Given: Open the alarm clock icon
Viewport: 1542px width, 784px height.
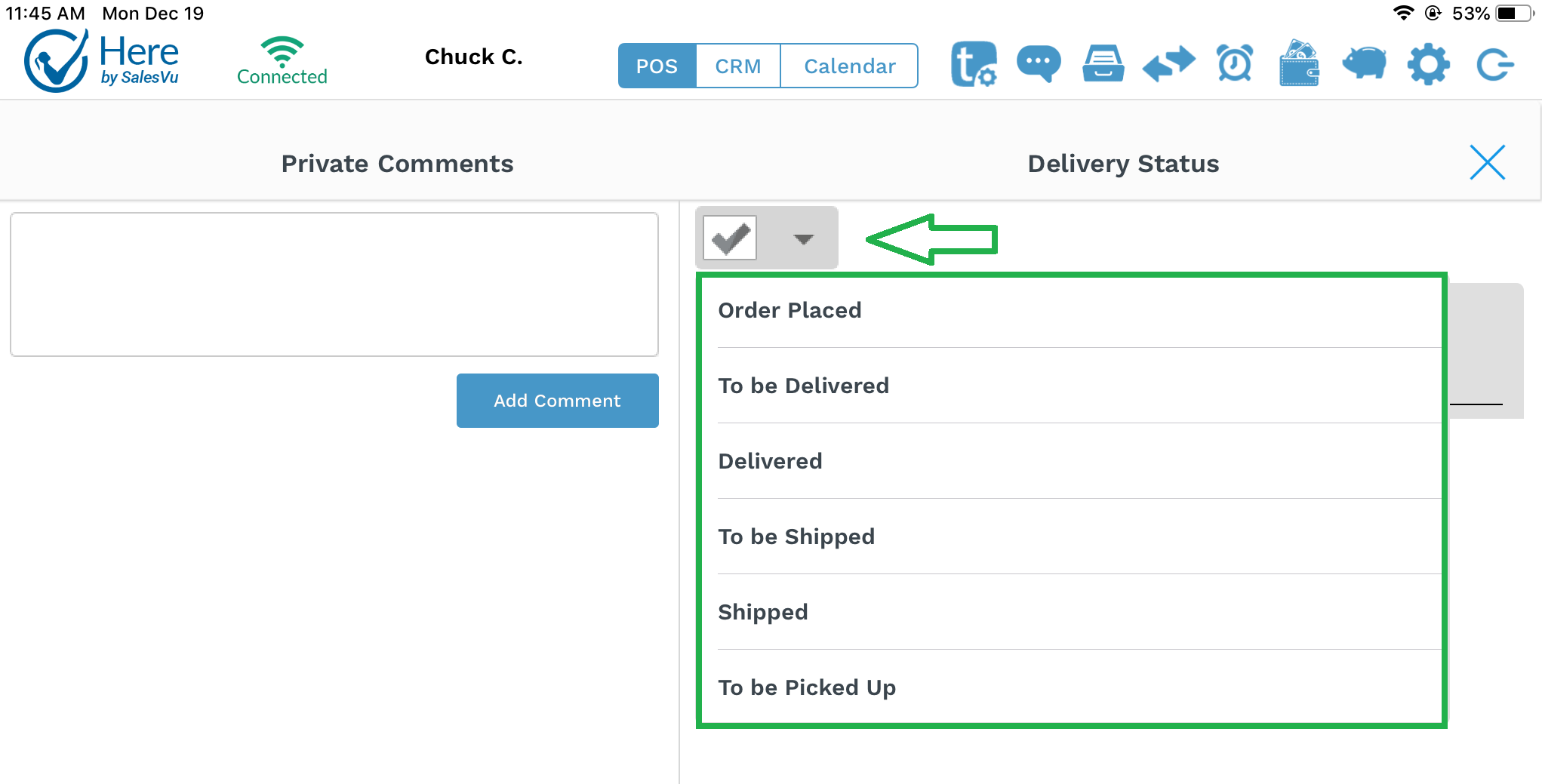Looking at the screenshot, I should [1235, 63].
